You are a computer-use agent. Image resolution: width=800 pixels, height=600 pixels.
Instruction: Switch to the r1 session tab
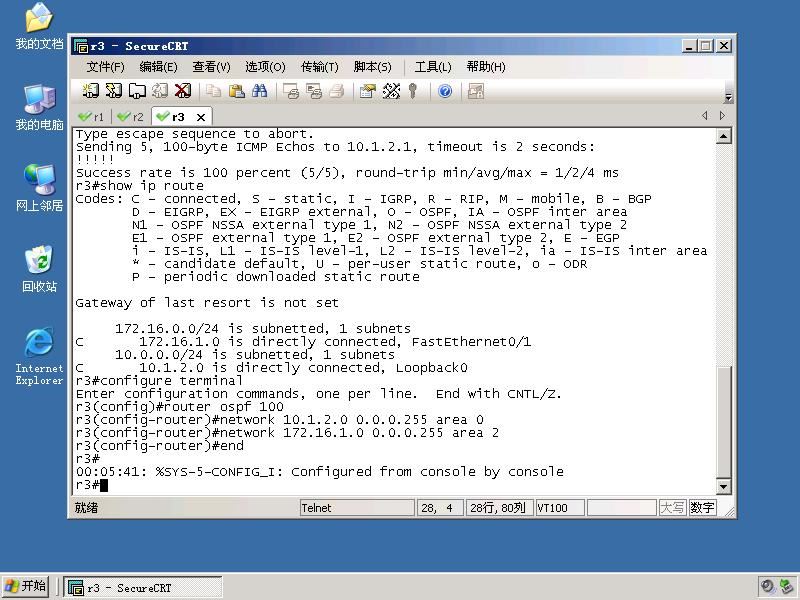[x=91, y=117]
